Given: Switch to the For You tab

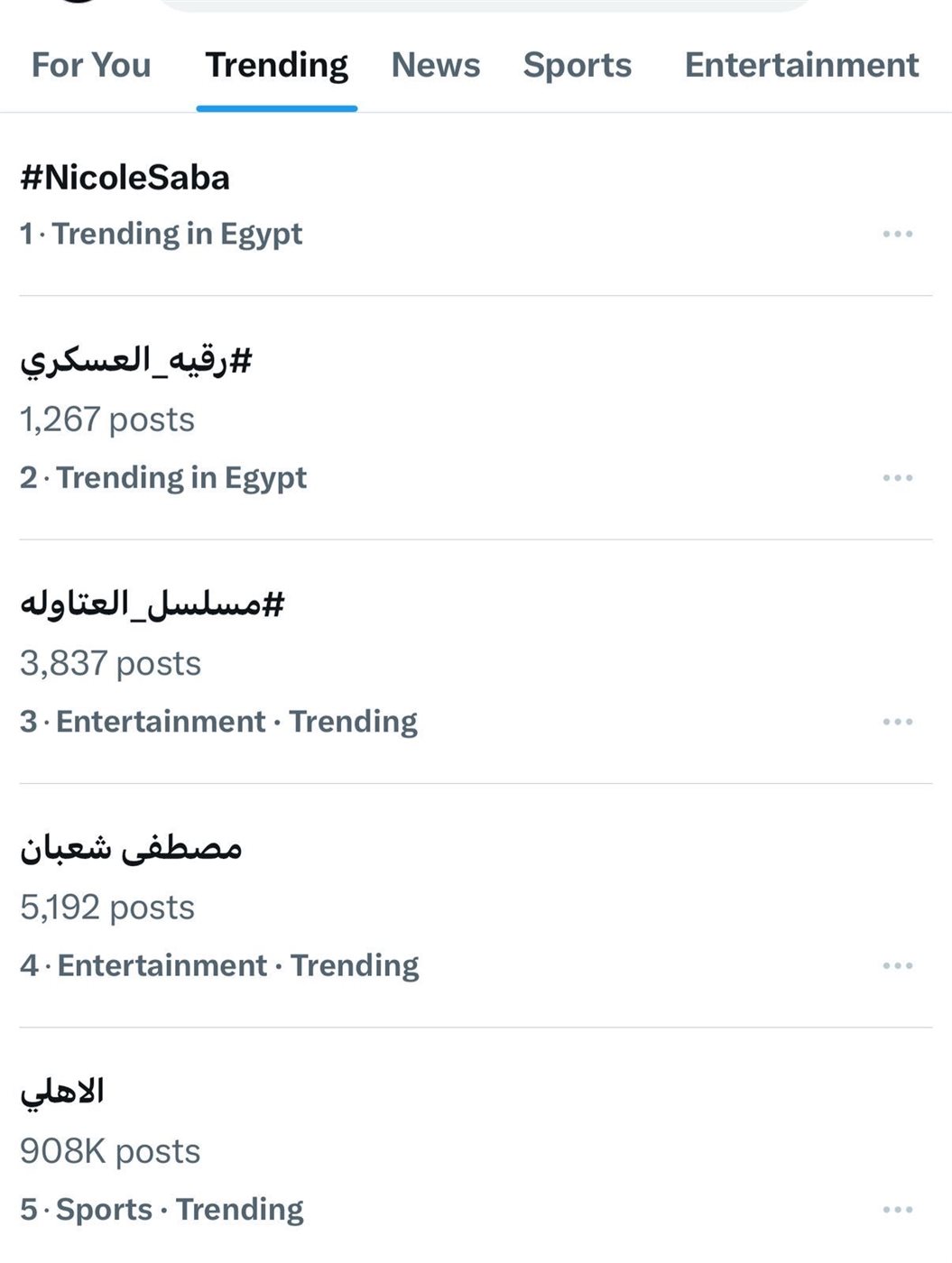Looking at the screenshot, I should (x=91, y=65).
